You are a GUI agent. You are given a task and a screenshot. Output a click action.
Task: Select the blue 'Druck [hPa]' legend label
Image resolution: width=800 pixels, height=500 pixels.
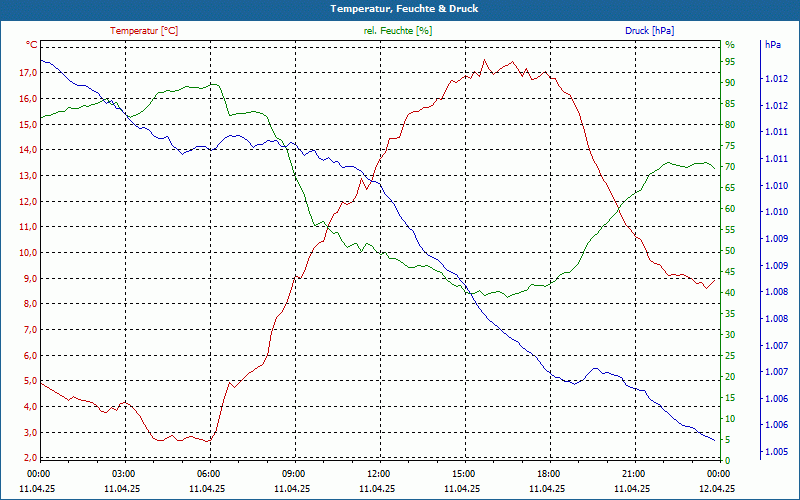649,31
